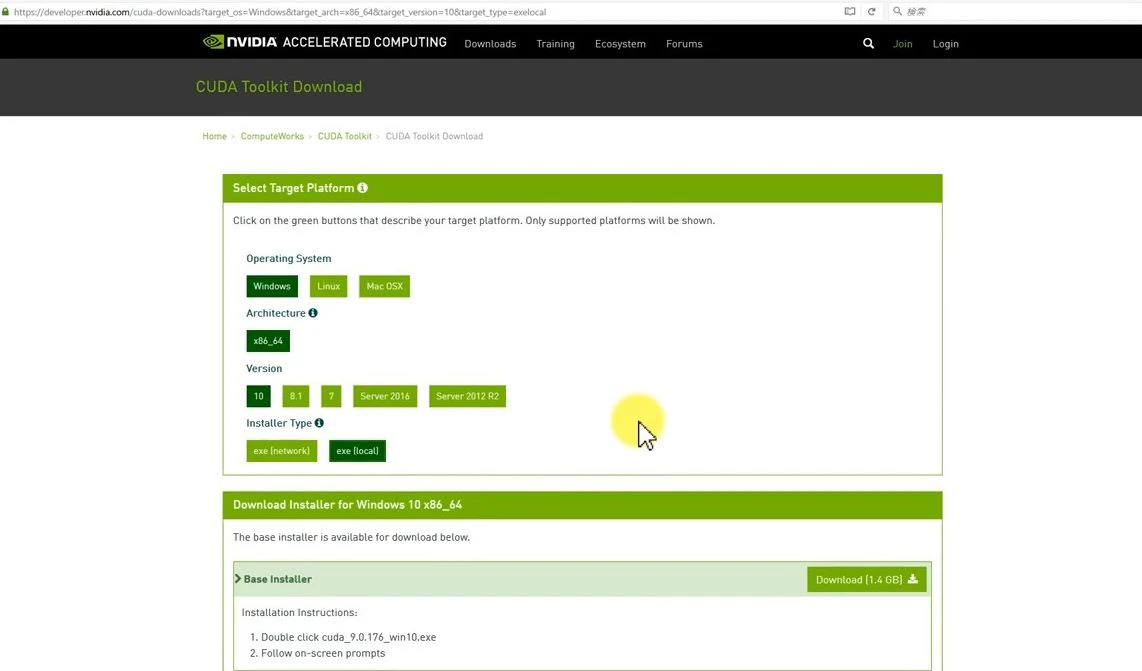This screenshot has width=1142, height=671.
Task: Select Server 2012 R2 version
Action: point(468,396)
